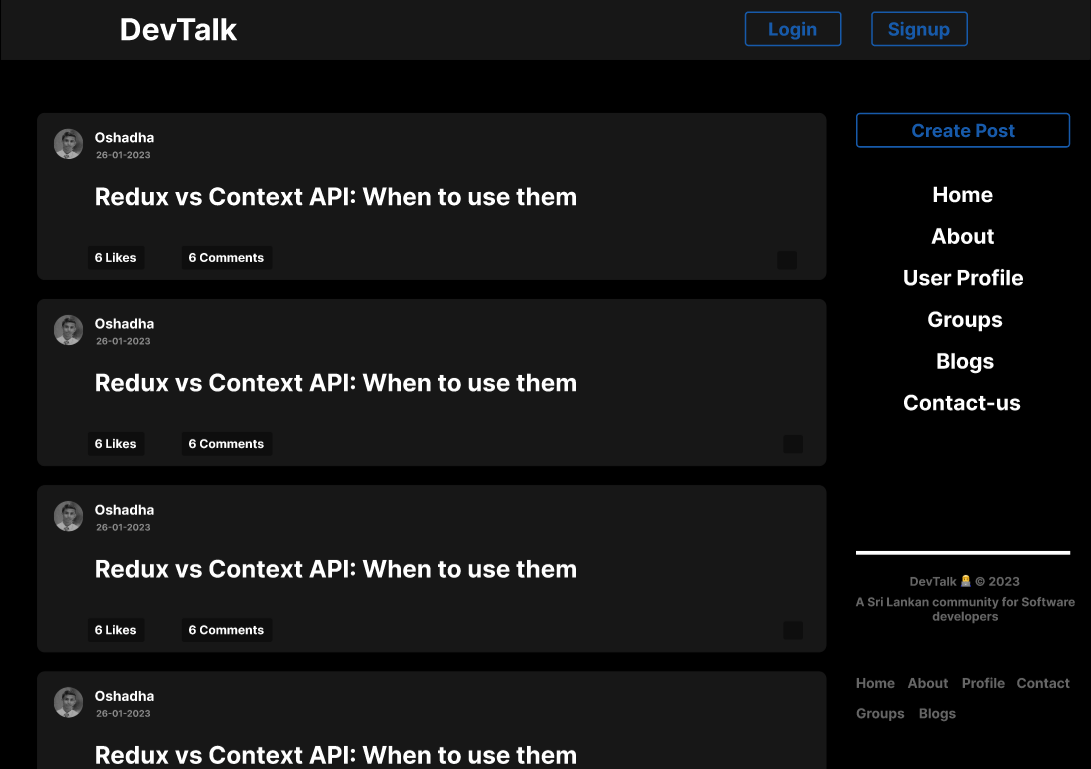Click Oshadha's avatar on the fourth post

(x=68, y=703)
